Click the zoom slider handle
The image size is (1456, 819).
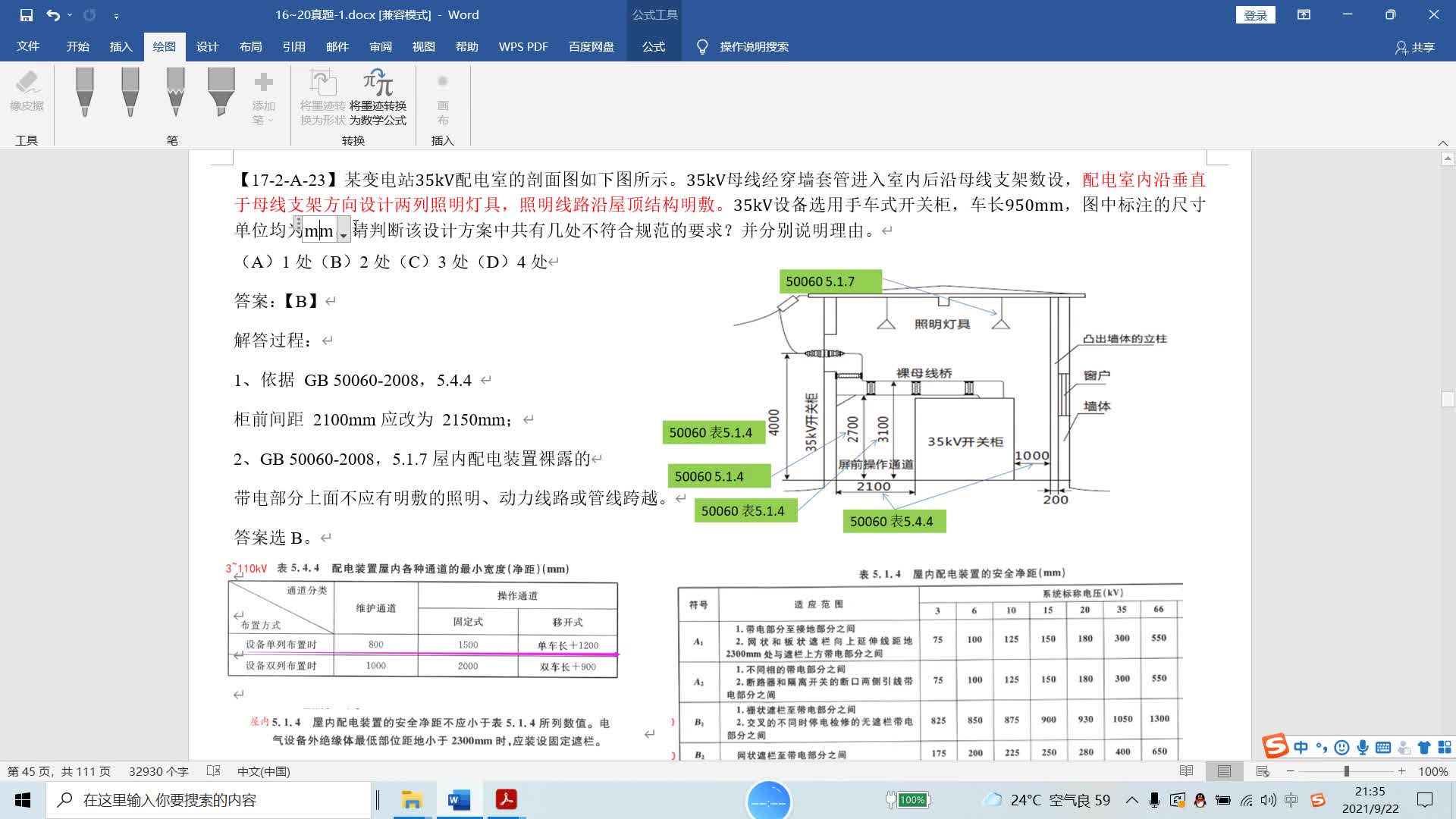pos(1346,771)
